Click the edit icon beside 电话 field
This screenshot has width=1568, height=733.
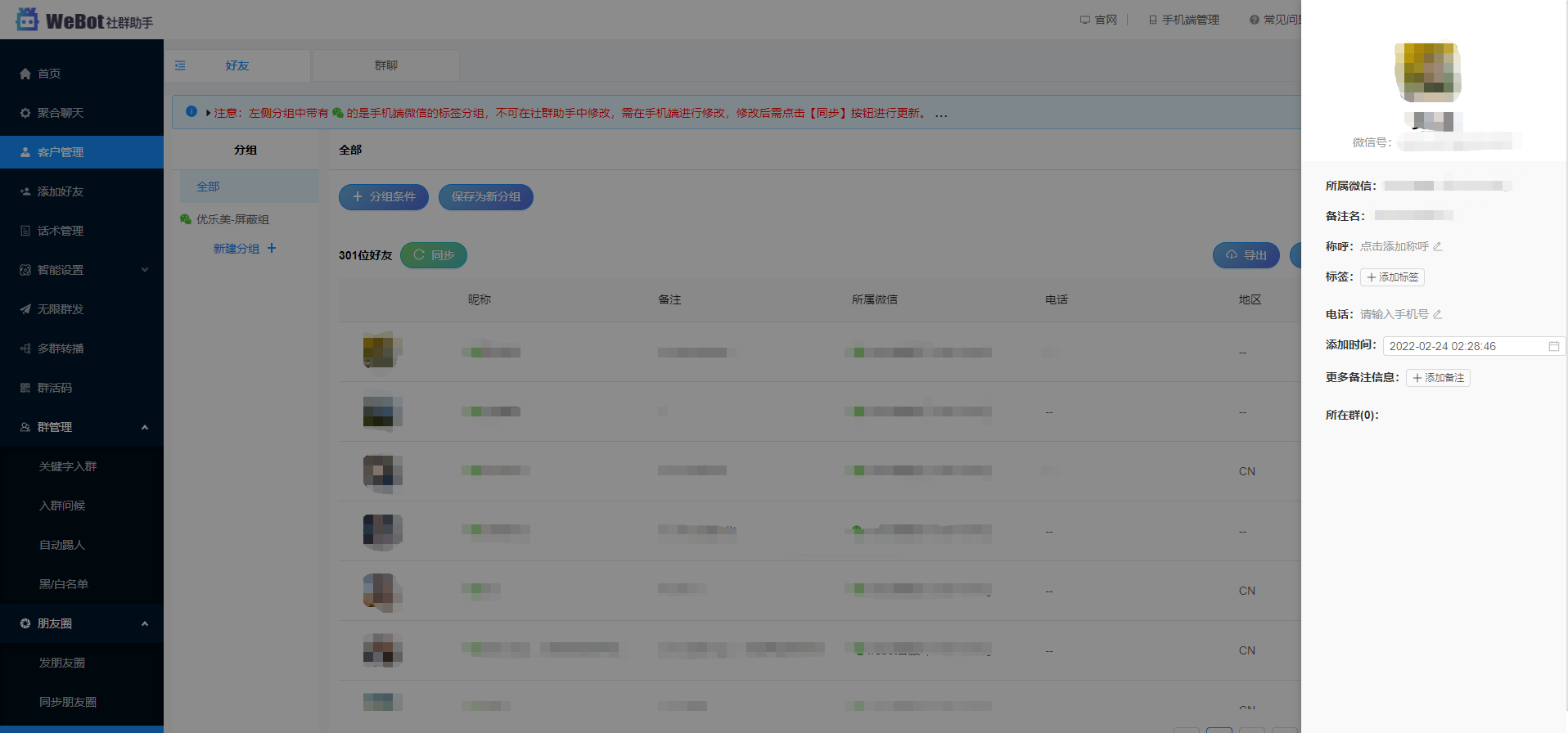click(1437, 314)
